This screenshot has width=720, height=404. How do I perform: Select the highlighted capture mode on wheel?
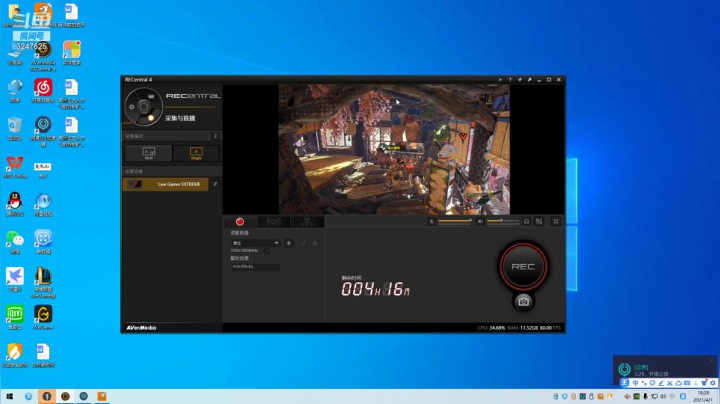point(151,118)
